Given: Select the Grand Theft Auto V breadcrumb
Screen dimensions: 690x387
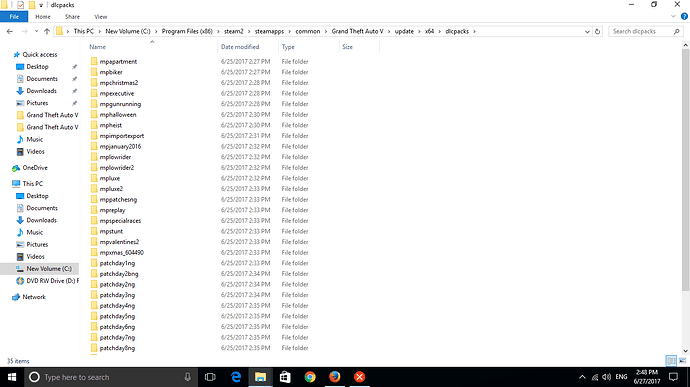Looking at the screenshot, I should click(x=357, y=32).
